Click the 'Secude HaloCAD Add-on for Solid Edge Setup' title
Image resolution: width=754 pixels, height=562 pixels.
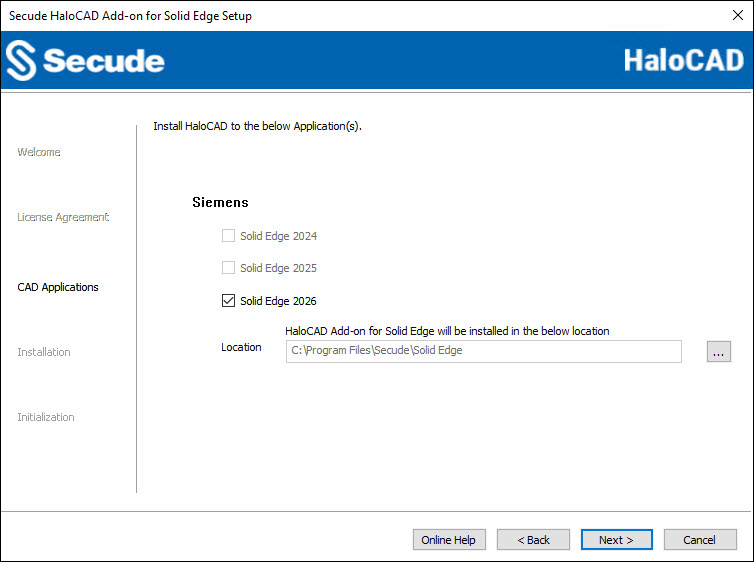pyautogui.click(x=130, y=16)
